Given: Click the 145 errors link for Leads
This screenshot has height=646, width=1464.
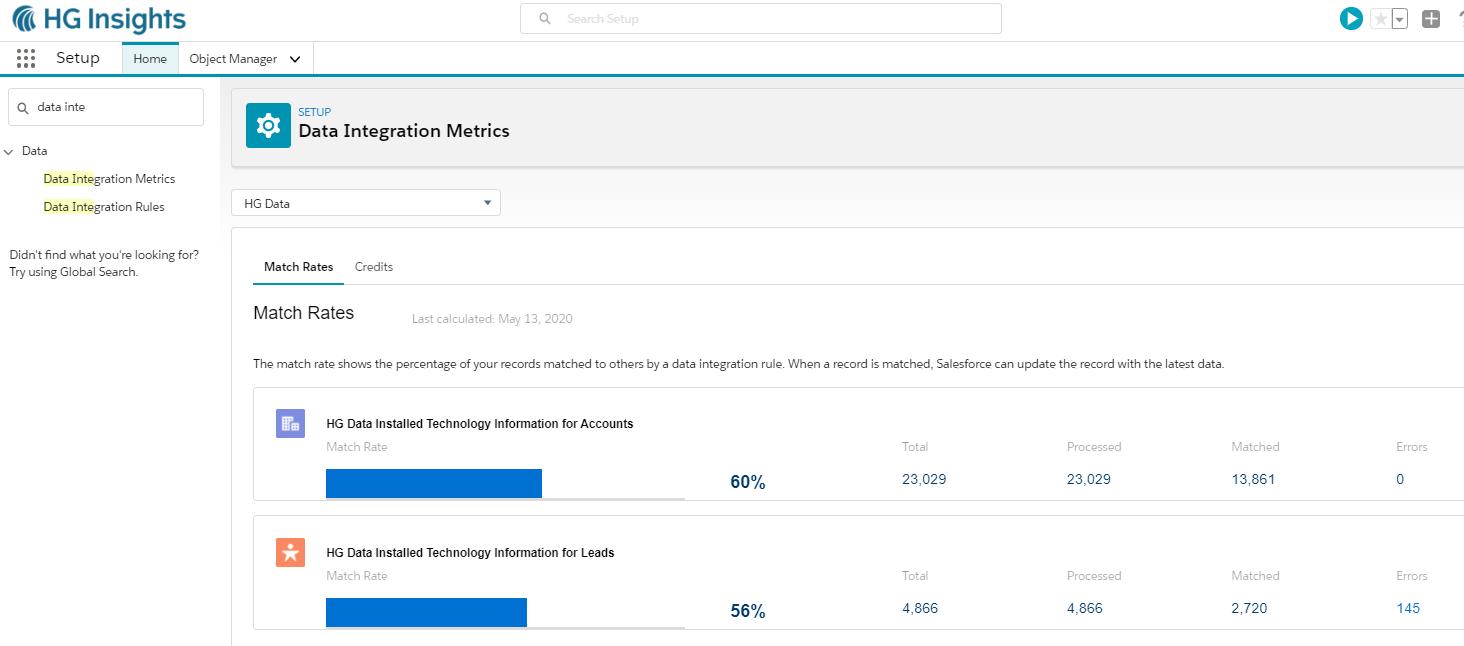Looking at the screenshot, I should [x=1408, y=608].
